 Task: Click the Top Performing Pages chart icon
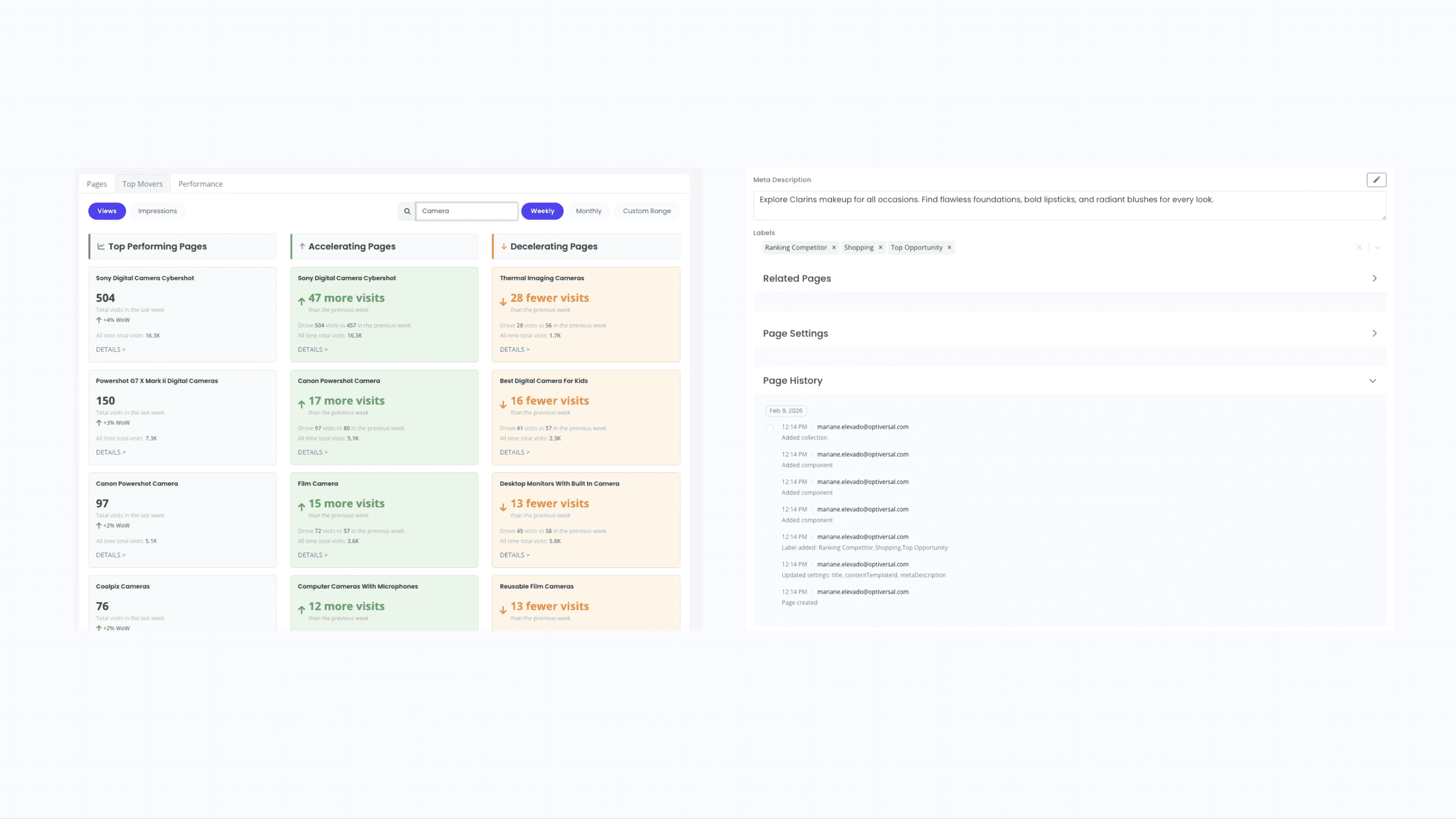click(x=101, y=246)
